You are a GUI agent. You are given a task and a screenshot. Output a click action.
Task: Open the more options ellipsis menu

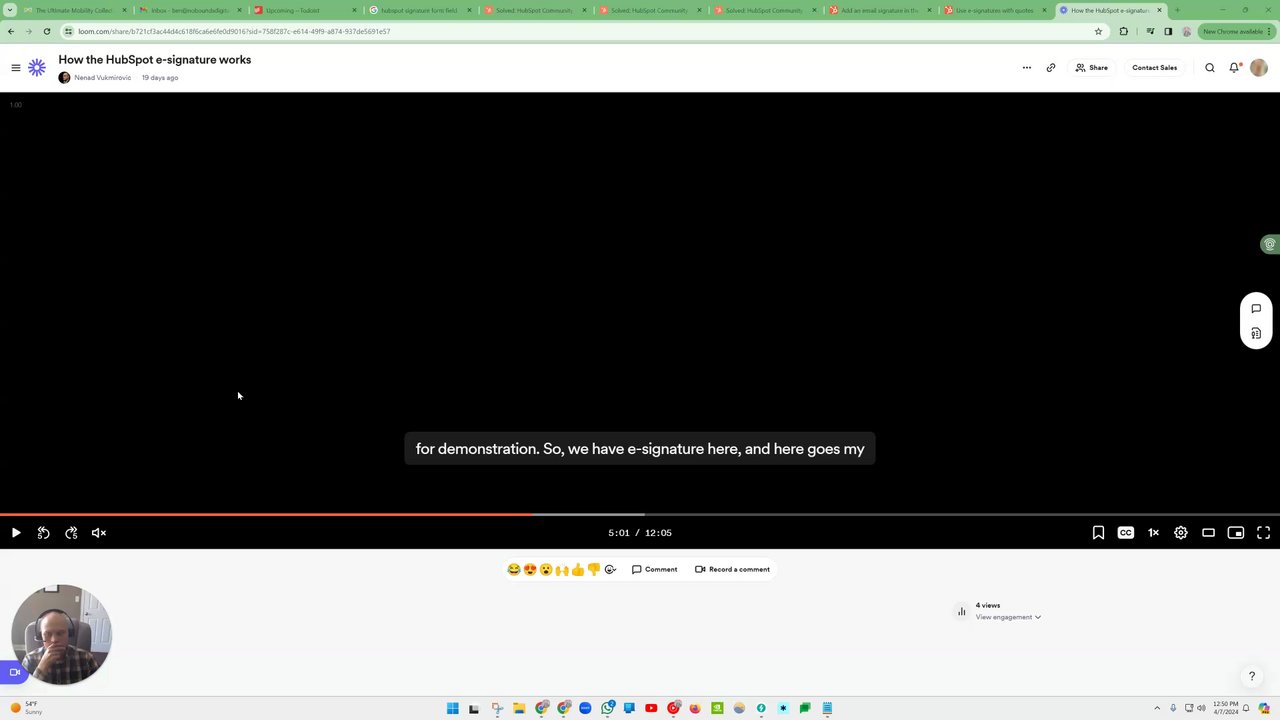pyautogui.click(x=1026, y=68)
